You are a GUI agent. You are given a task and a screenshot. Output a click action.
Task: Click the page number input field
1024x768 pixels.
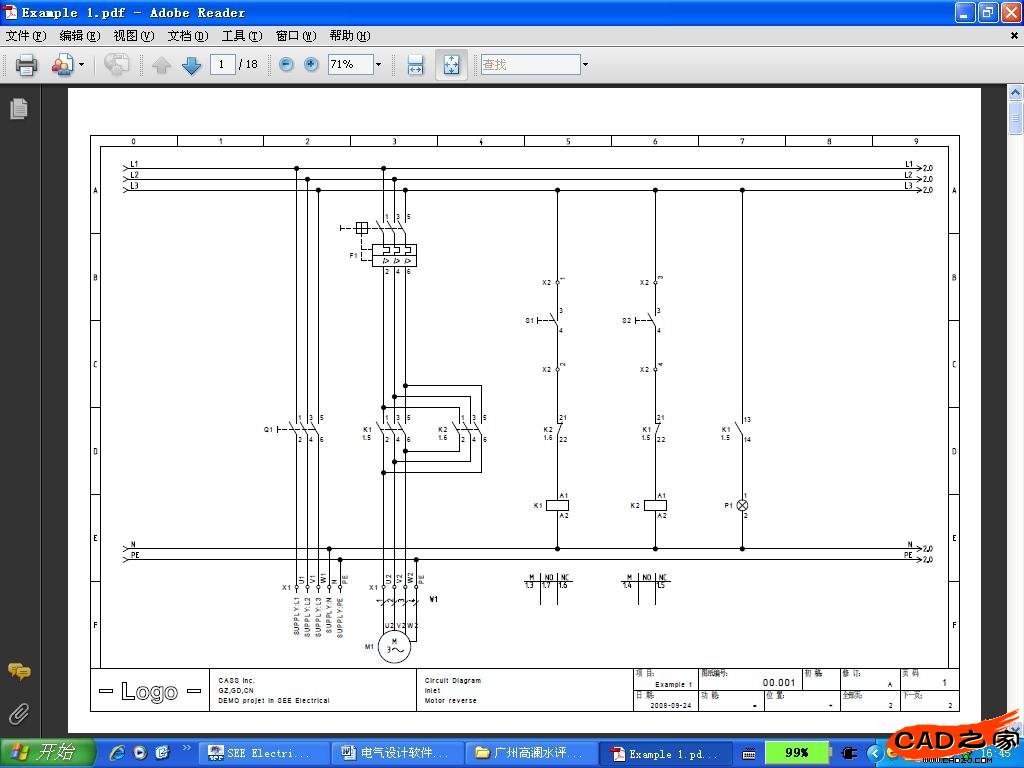pos(222,64)
